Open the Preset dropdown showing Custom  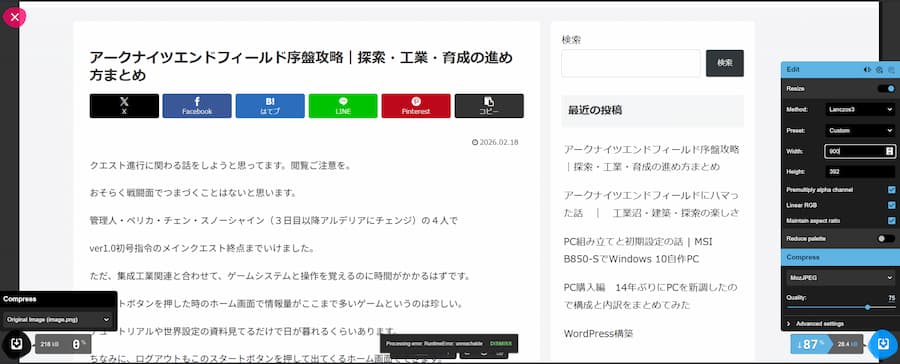click(x=860, y=130)
